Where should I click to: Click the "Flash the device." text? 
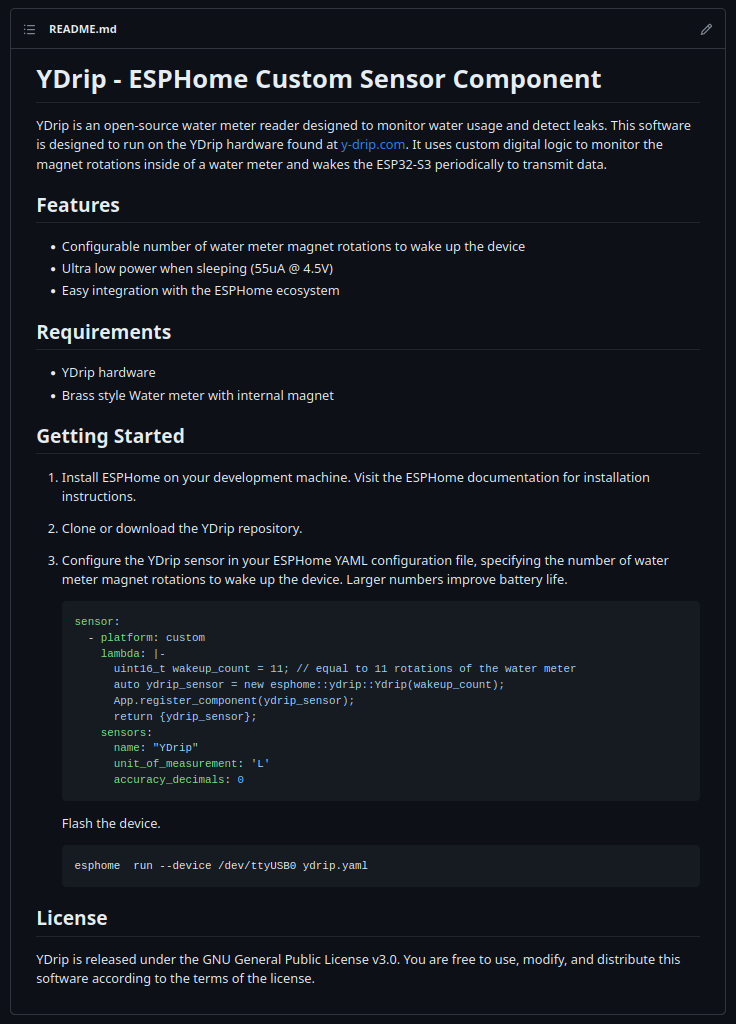[111, 824]
